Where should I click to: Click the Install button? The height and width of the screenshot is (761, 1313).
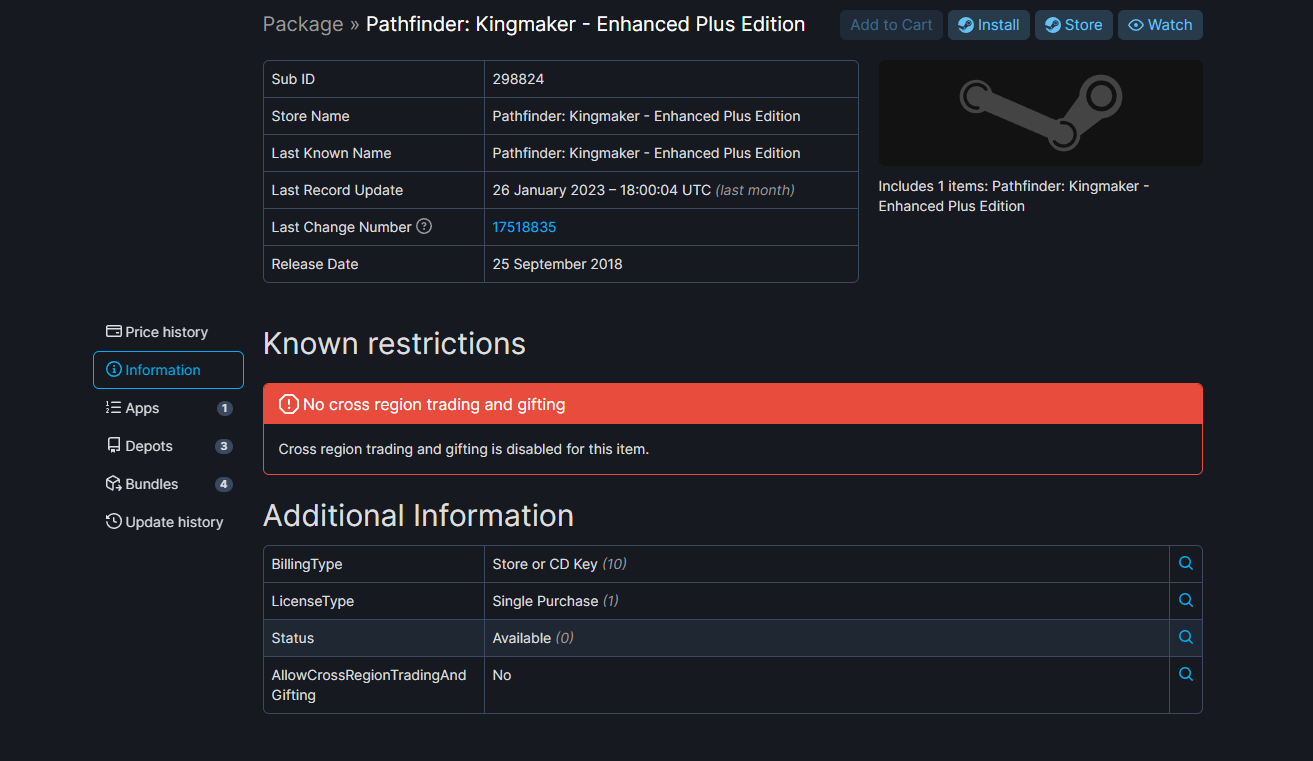click(989, 25)
